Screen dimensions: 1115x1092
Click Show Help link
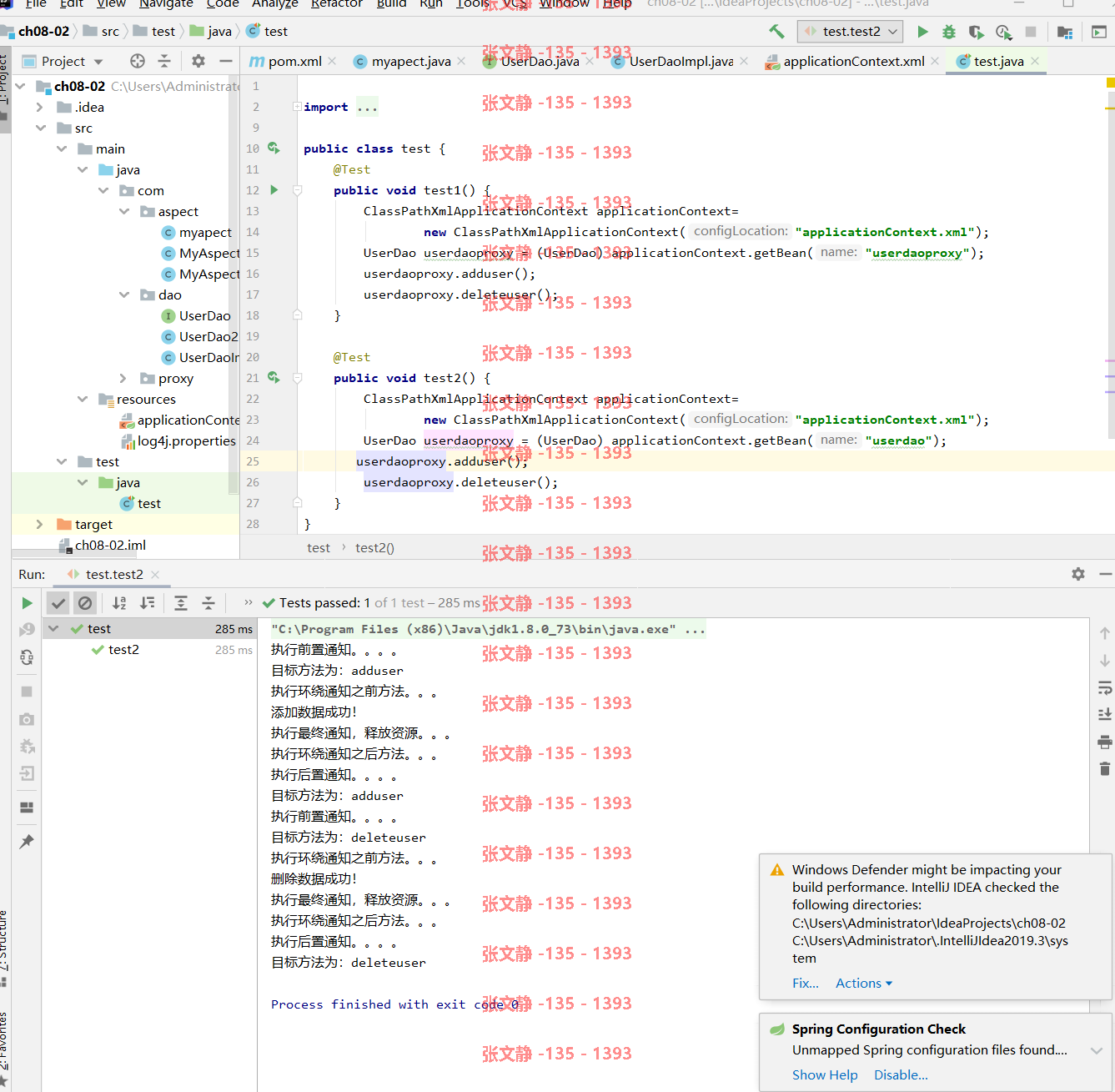(x=825, y=1075)
